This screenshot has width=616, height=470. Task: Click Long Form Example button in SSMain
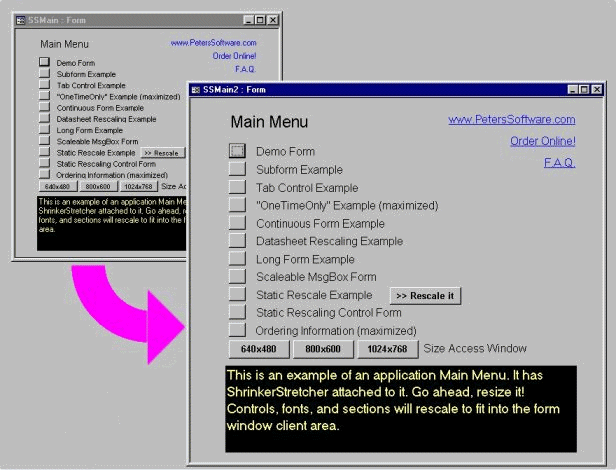44,129
